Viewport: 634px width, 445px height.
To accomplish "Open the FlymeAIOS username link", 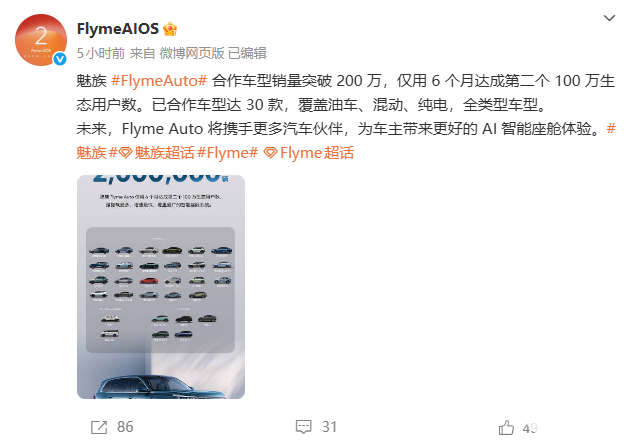I will pos(118,29).
